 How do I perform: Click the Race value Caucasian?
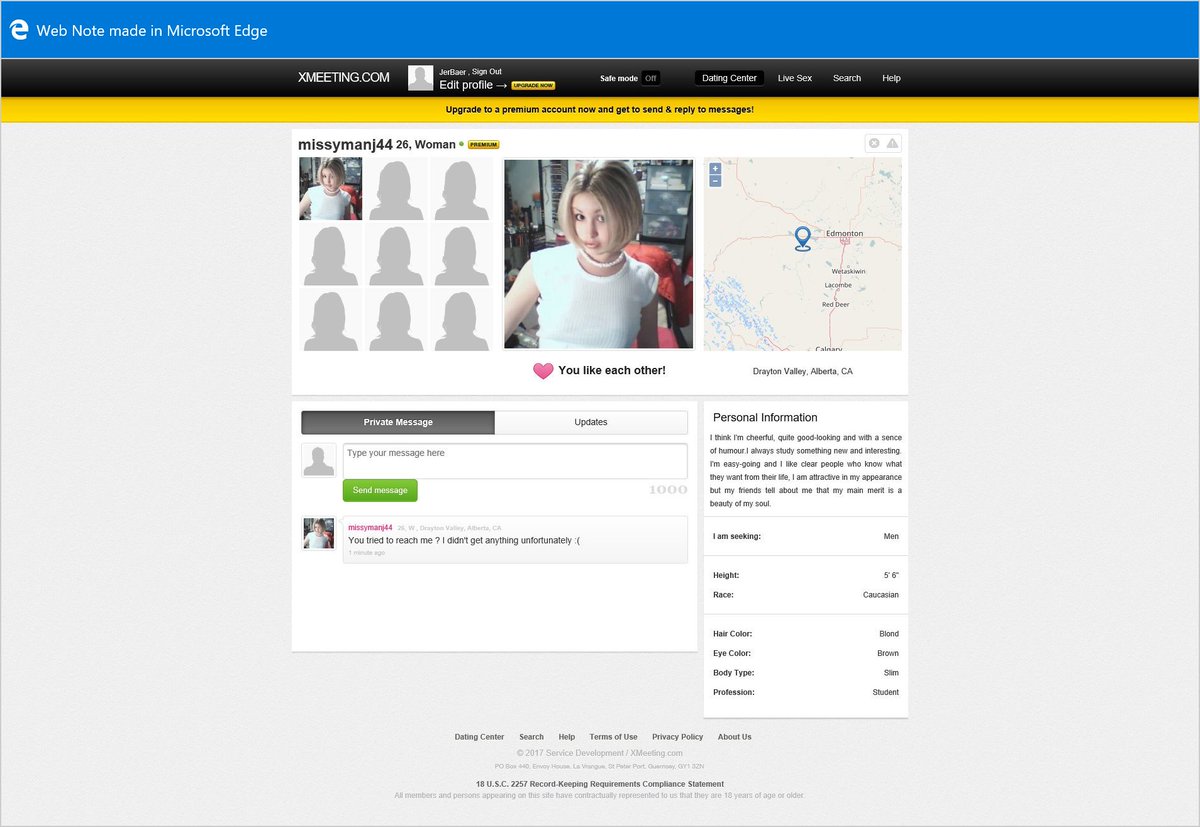[x=881, y=595]
